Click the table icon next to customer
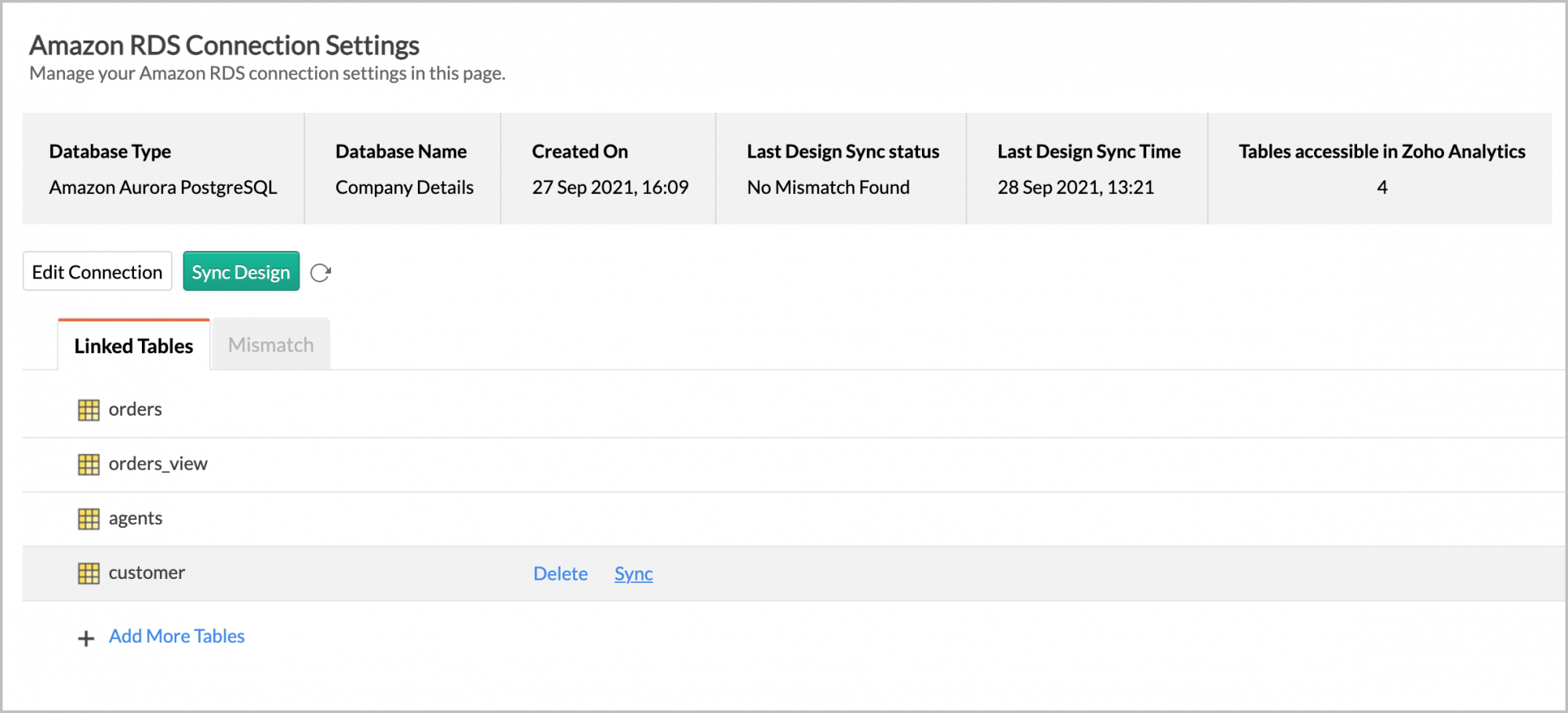 pyautogui.click(x=89, y=573)
